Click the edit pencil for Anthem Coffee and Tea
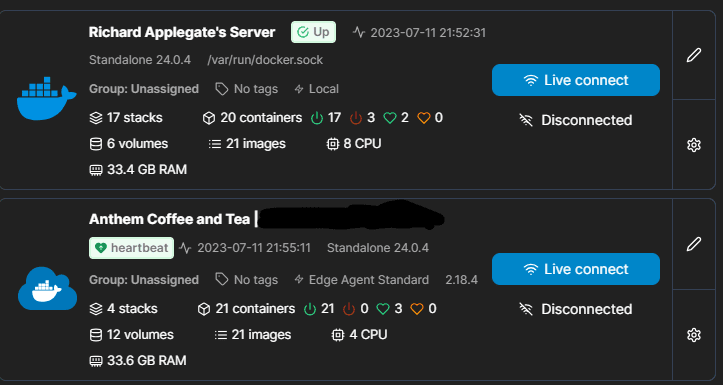723x385 pixels. coord(693,244)
